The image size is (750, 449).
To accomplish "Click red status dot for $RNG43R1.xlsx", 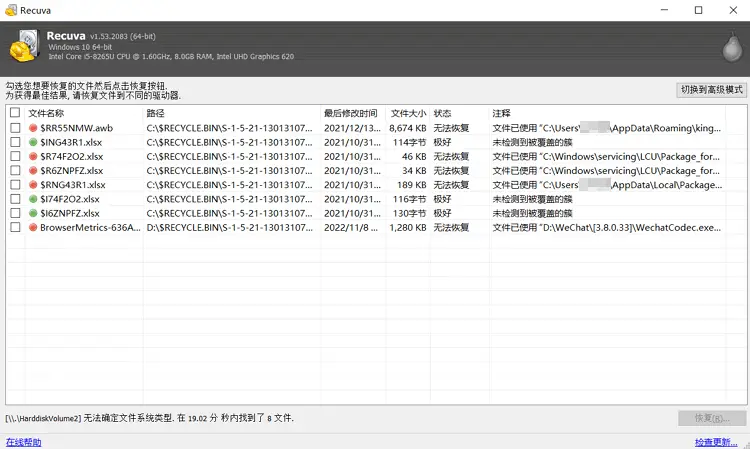I will point(33,185).
